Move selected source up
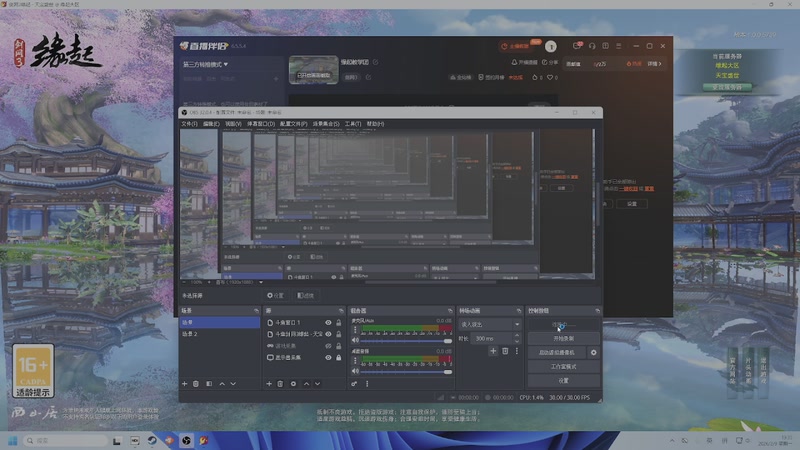This screenshot has height=450, width=800. (x=306, y=384)
